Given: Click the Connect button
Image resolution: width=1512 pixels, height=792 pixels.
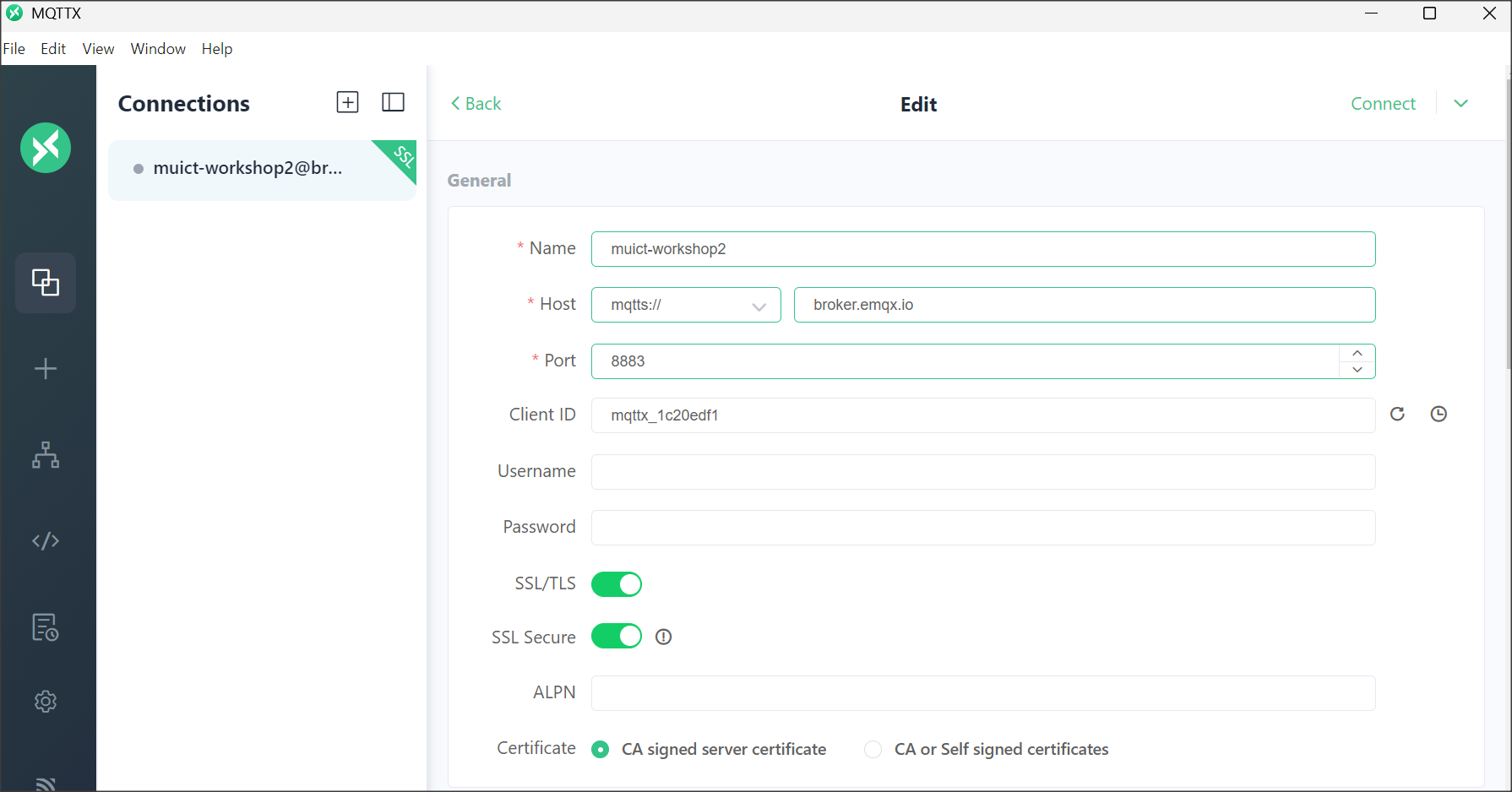Looking at the screenshot, I should click(1383, 104).
